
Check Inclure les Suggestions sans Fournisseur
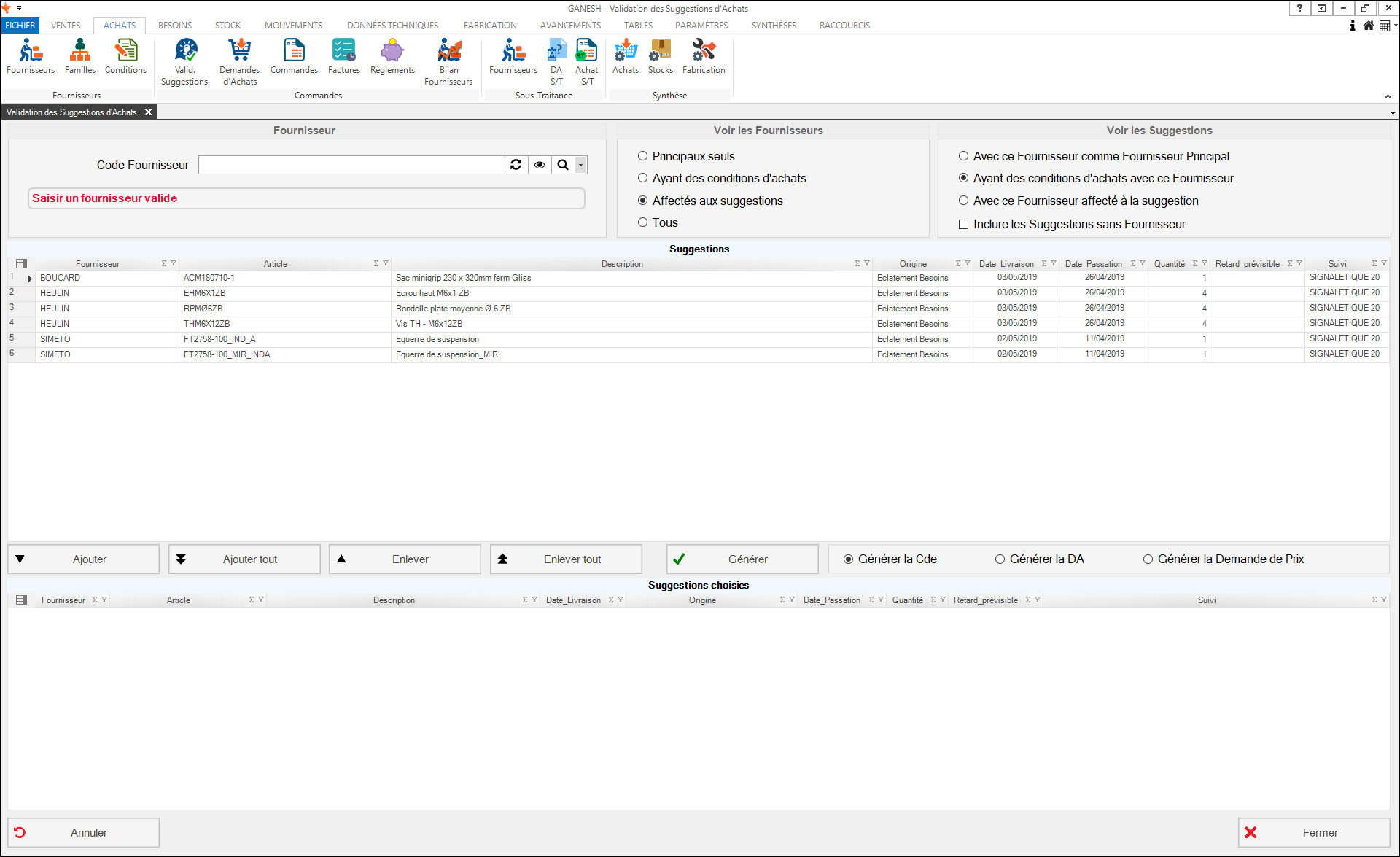pos(963,225)
